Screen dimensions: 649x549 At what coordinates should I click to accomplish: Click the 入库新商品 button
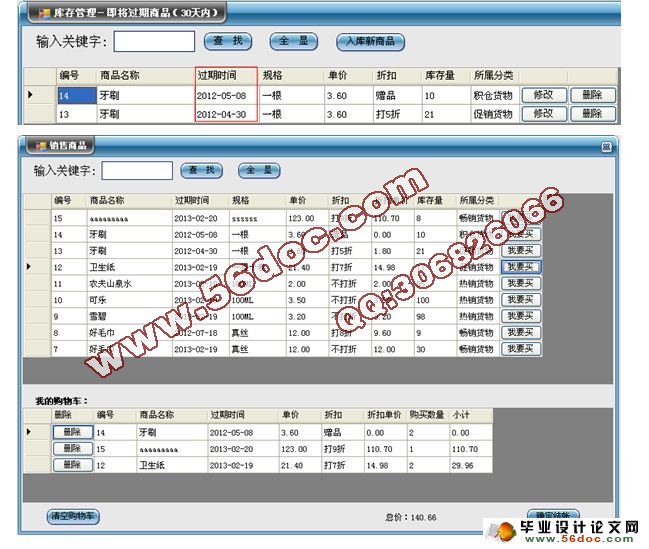370,41
